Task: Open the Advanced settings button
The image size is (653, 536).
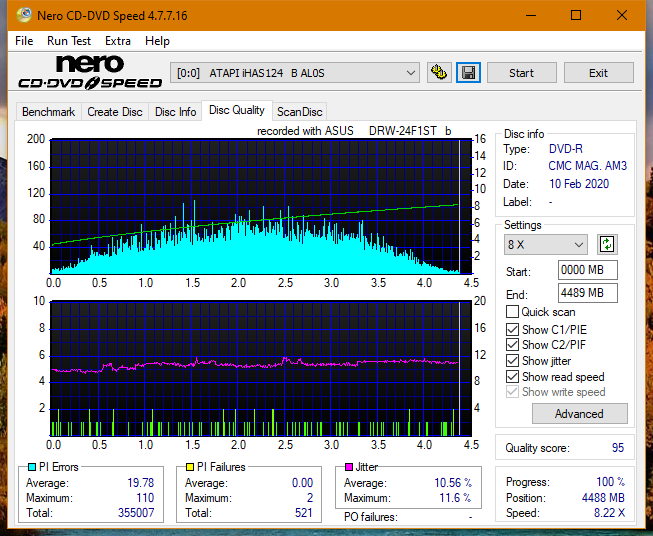Action: [579, 414]
